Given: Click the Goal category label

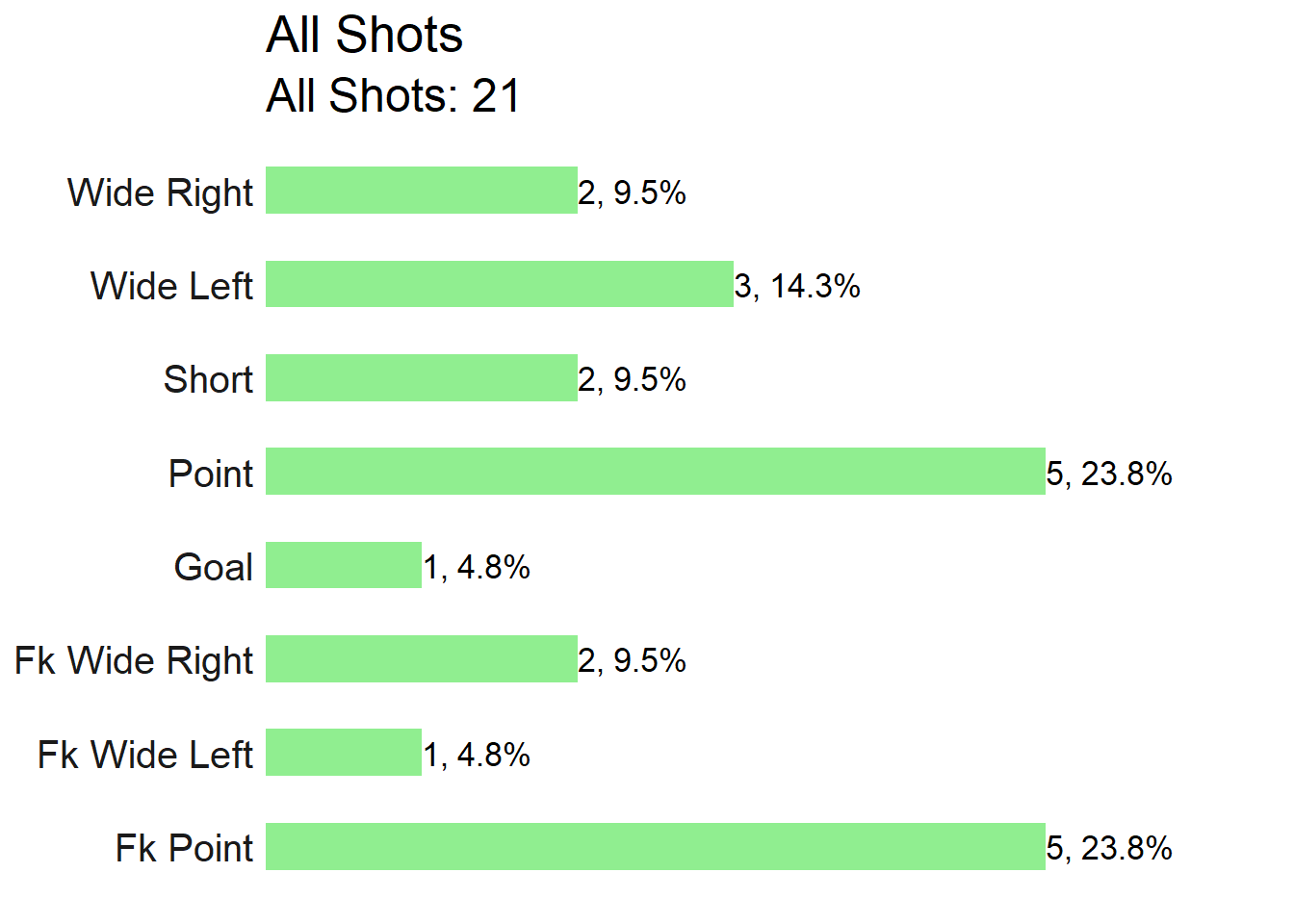Looking at the screenshot, I should [213, 567].
